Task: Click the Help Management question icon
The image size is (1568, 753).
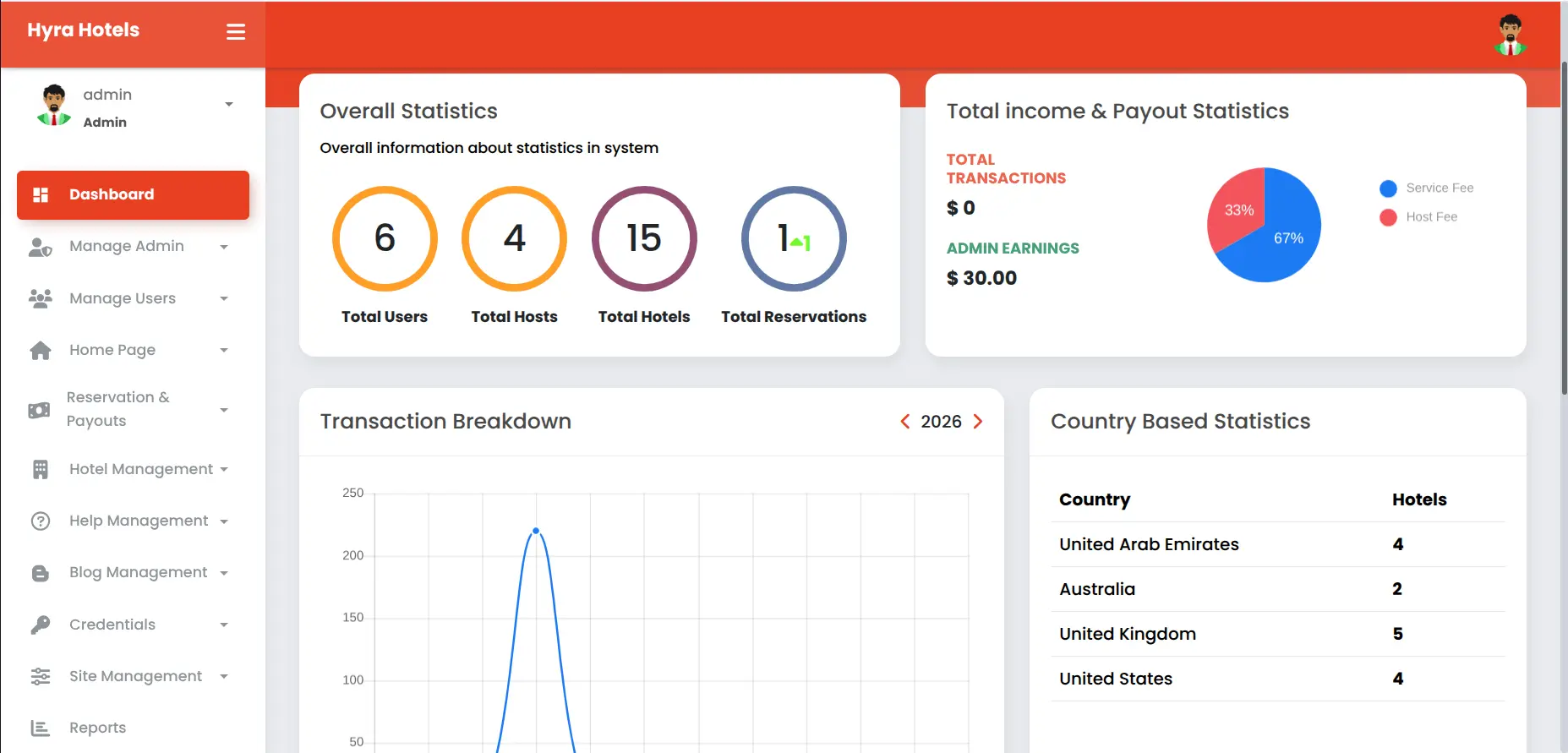Action: click(x=41, y=521)
